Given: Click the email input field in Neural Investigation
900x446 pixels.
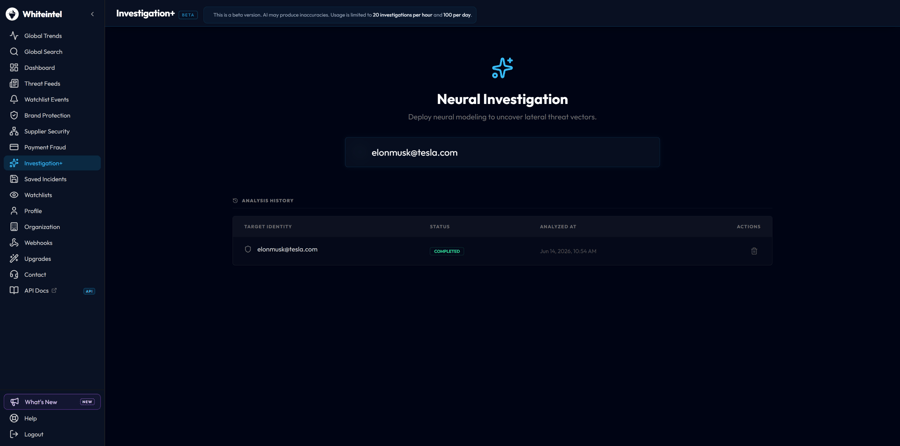Looking at the screenshot, I should pos(502,153).
